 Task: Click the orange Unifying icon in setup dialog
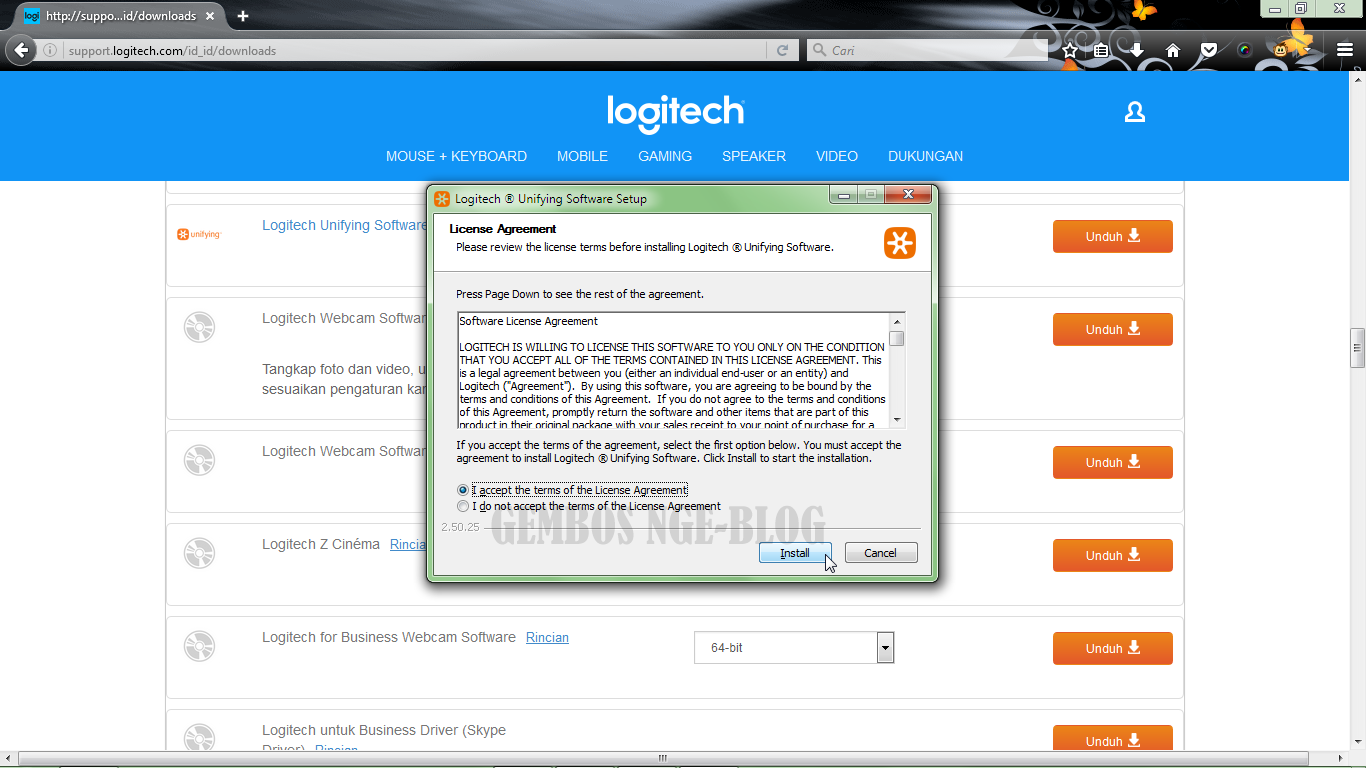tap(899, 243)
